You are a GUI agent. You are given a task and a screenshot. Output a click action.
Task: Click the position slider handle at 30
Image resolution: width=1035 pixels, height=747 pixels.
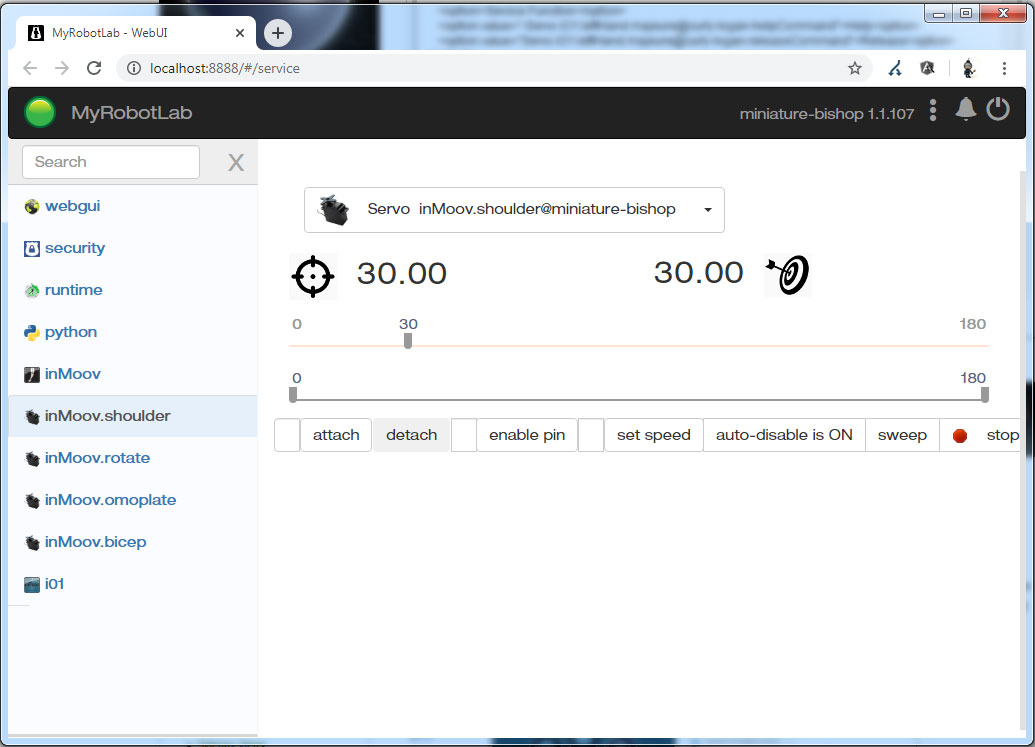pos(408,341)
